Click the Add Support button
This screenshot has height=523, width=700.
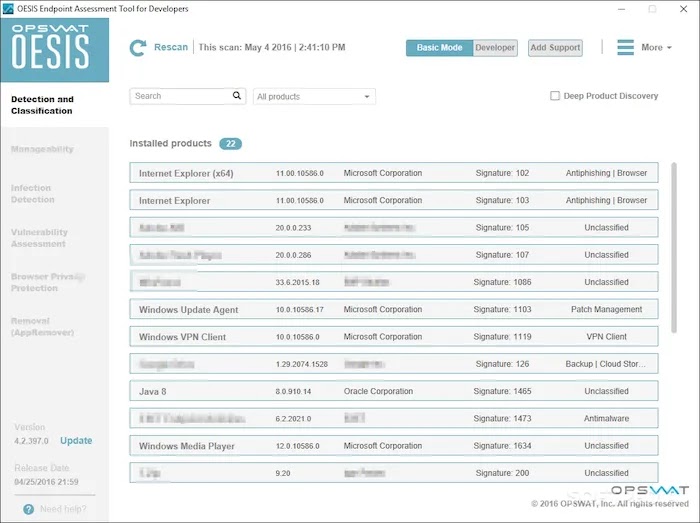(555, 48)
